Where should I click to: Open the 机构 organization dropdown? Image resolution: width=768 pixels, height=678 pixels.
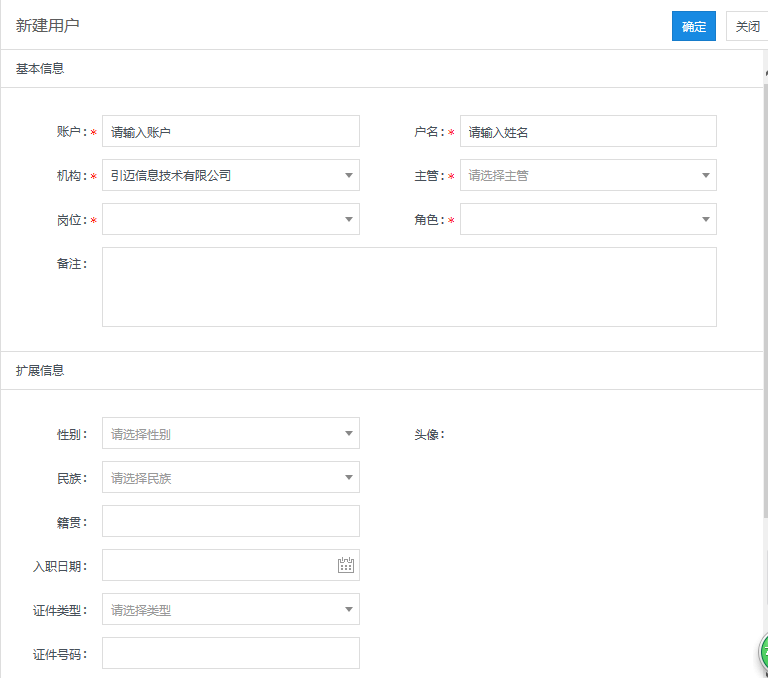click(231, 175)
